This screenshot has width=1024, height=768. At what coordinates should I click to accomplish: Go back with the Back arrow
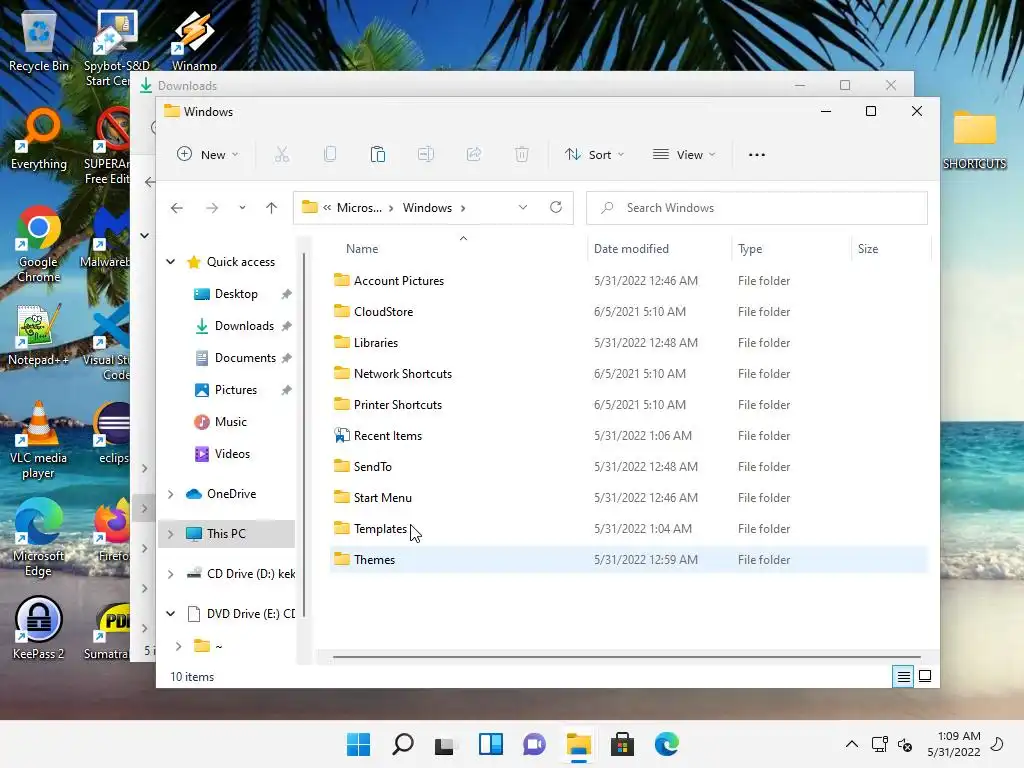[x=176, y=208]
